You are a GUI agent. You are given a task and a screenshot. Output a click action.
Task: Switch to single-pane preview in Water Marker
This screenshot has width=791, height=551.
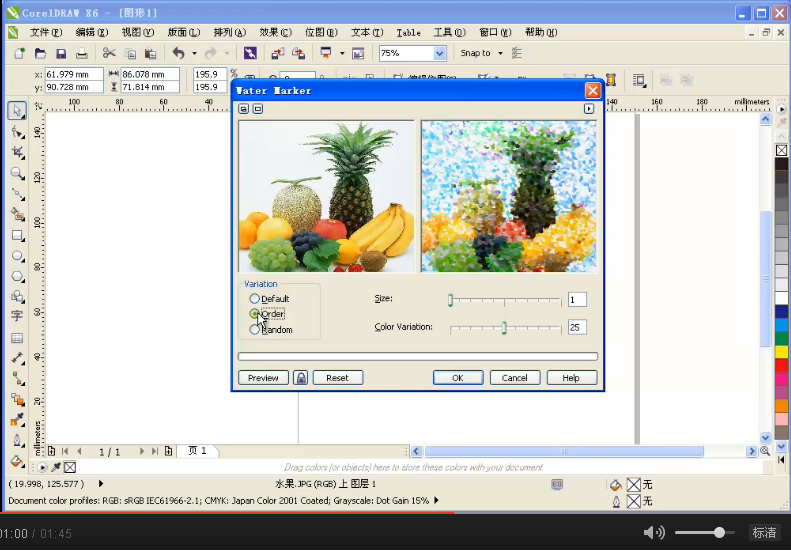258,109
